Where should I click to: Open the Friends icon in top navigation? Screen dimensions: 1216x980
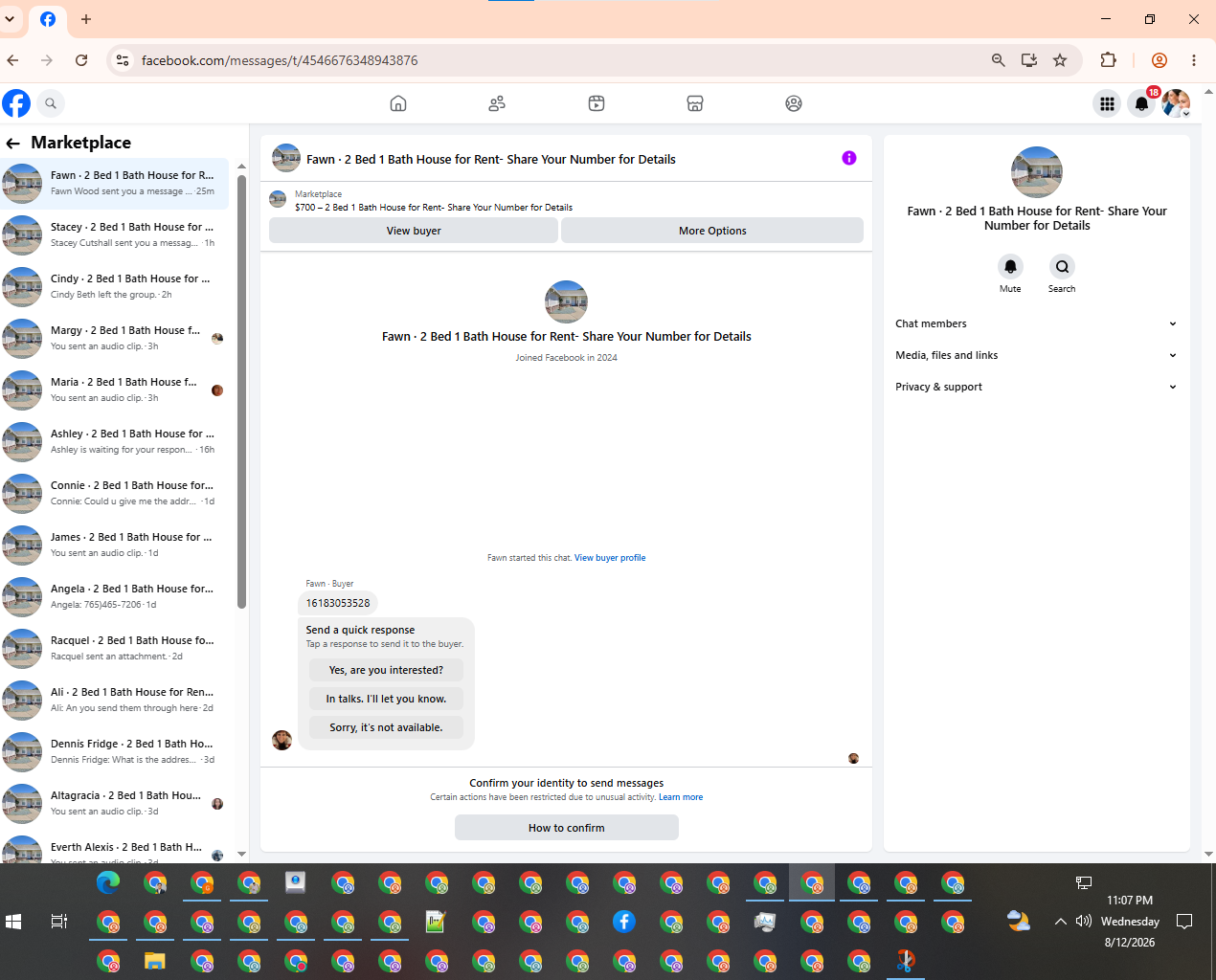(497, 103)
